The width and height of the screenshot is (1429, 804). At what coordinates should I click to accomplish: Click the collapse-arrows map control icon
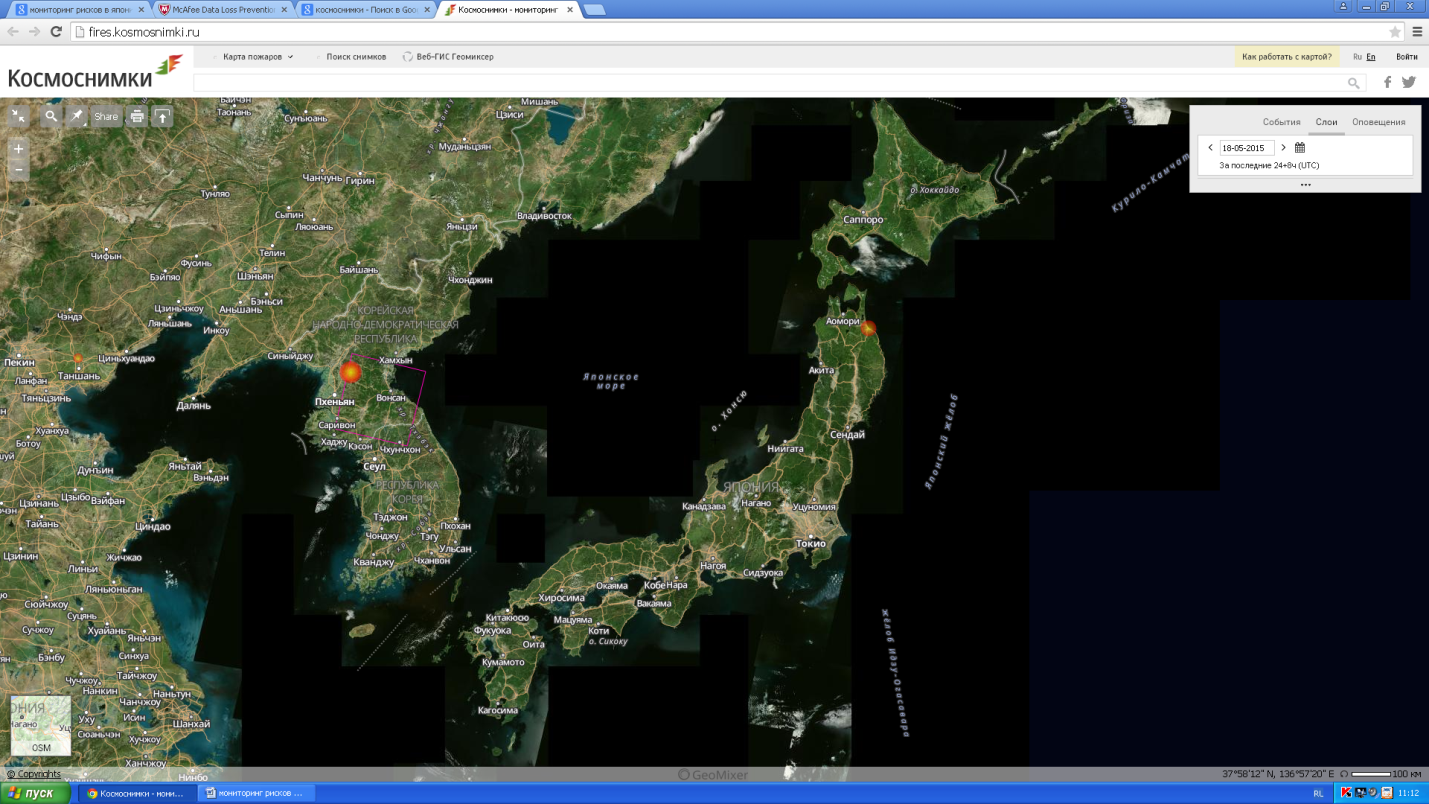point(18,116)
